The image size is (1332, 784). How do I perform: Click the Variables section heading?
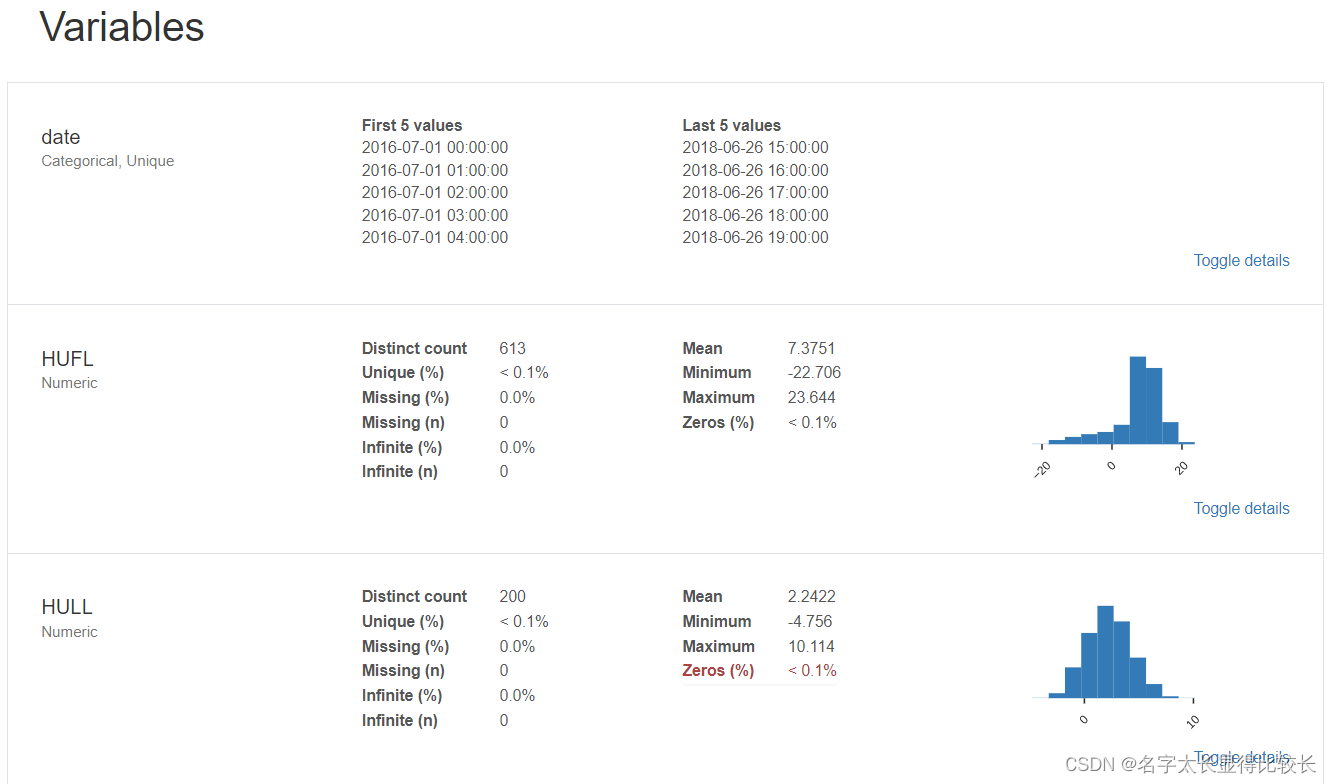[x=122, y=27]
